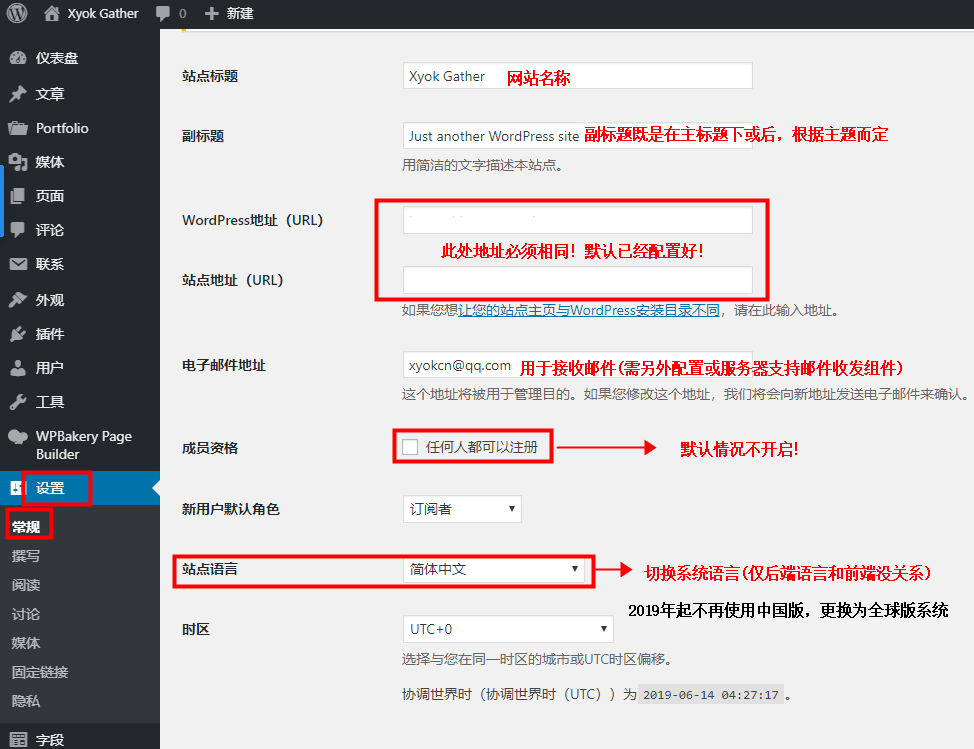Click the 页面 pages icon
Viewport: 974px width, 749px height.
(x=18, y=196)
